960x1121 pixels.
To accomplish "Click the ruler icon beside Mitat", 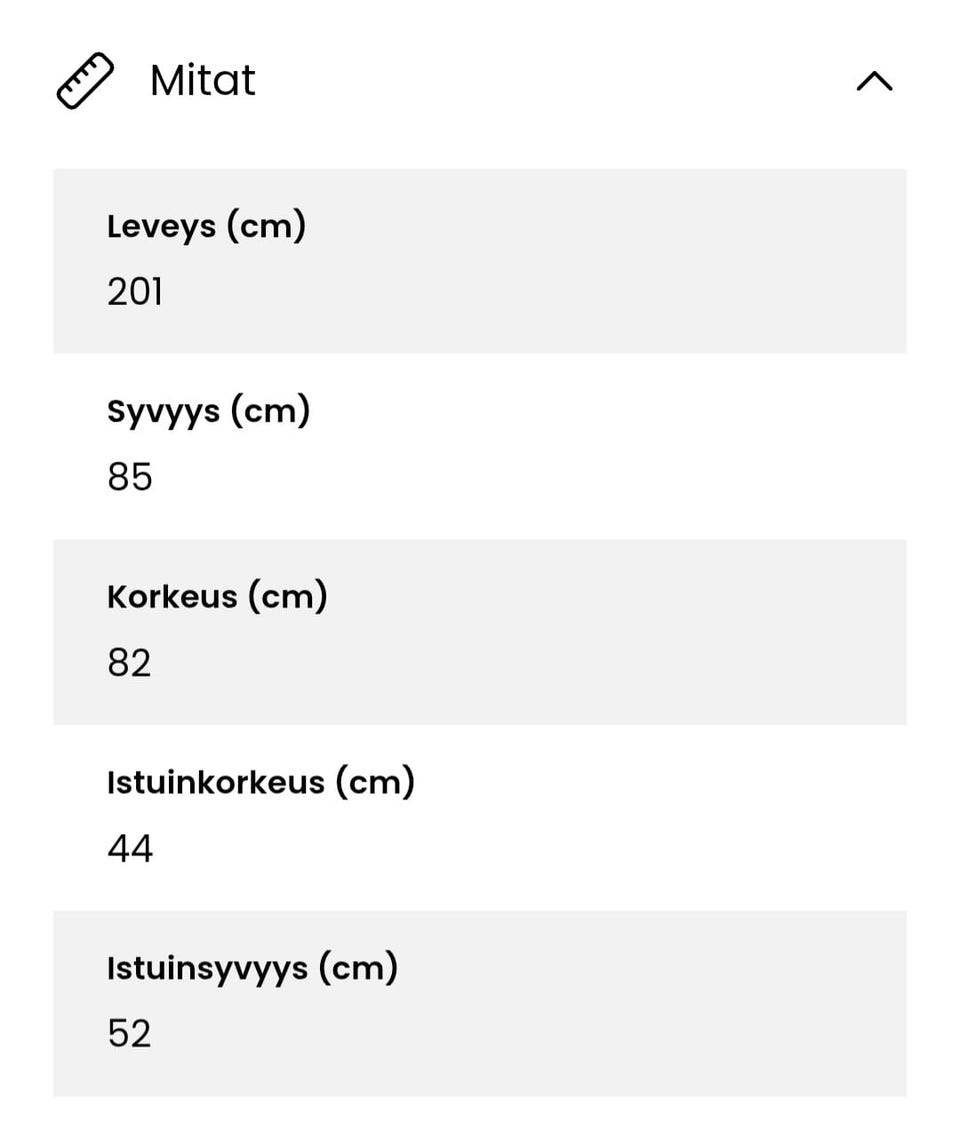I will (85, 81).
